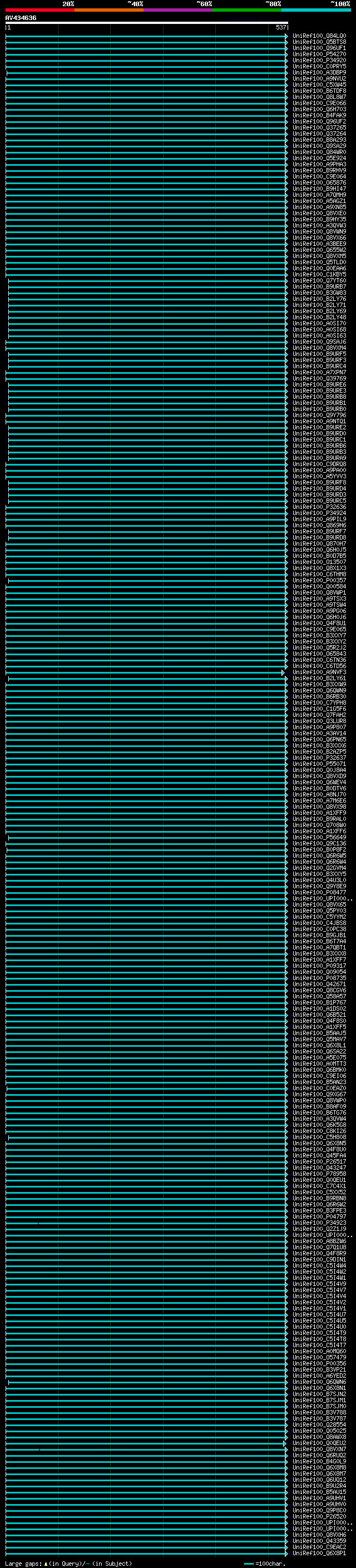Select the UniRef100_A3AV14 label
356x1568 pixels.
click(x=319, y=733)
